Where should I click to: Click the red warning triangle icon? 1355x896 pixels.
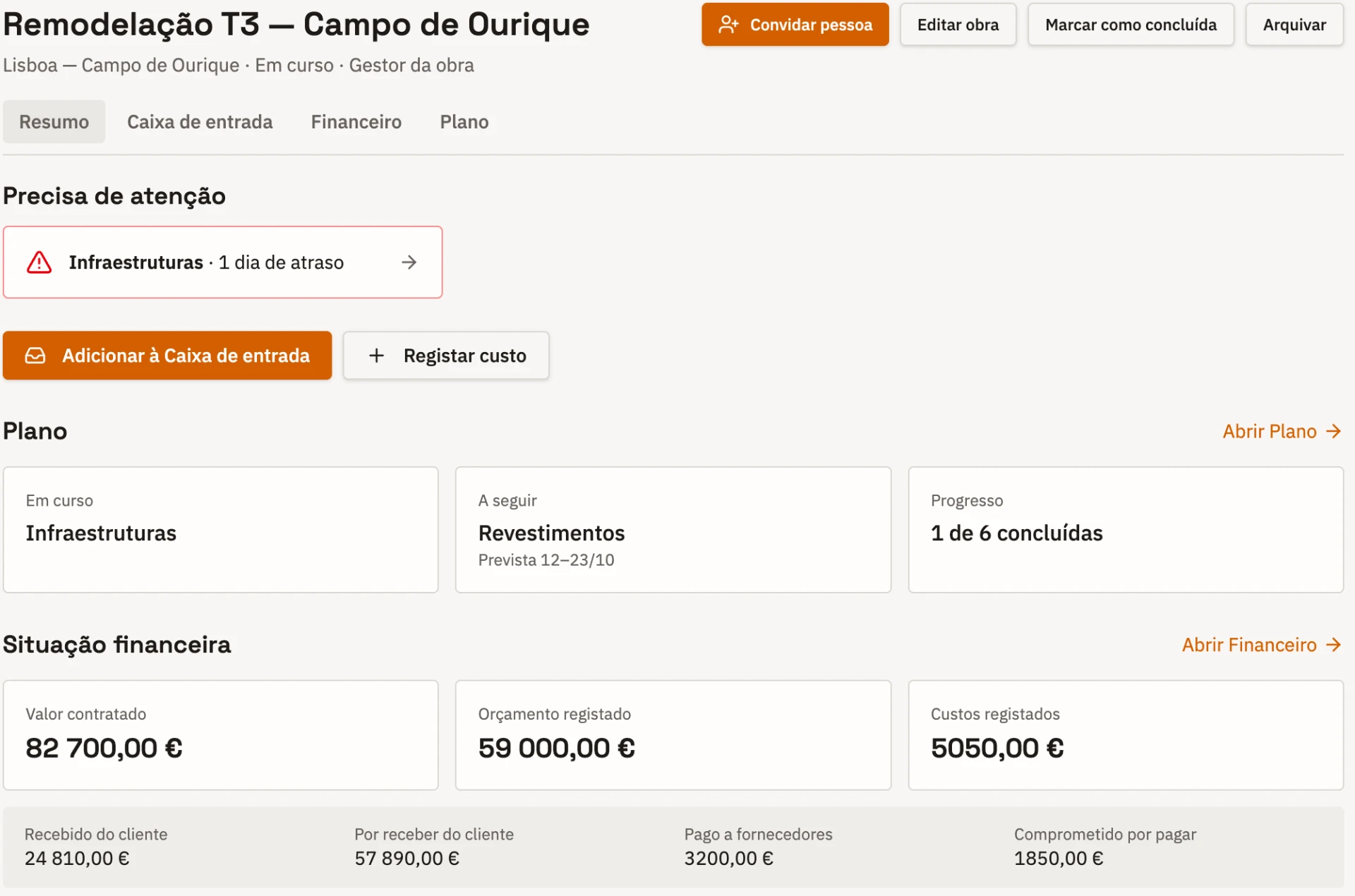(40, 262)
